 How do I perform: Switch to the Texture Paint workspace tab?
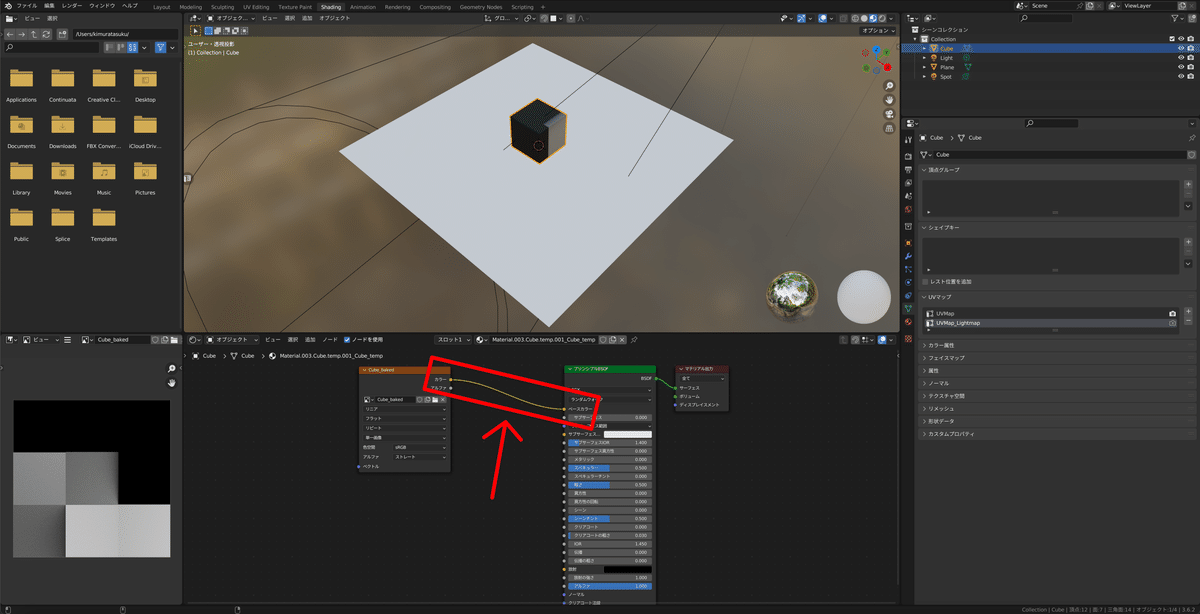[295, 6]
